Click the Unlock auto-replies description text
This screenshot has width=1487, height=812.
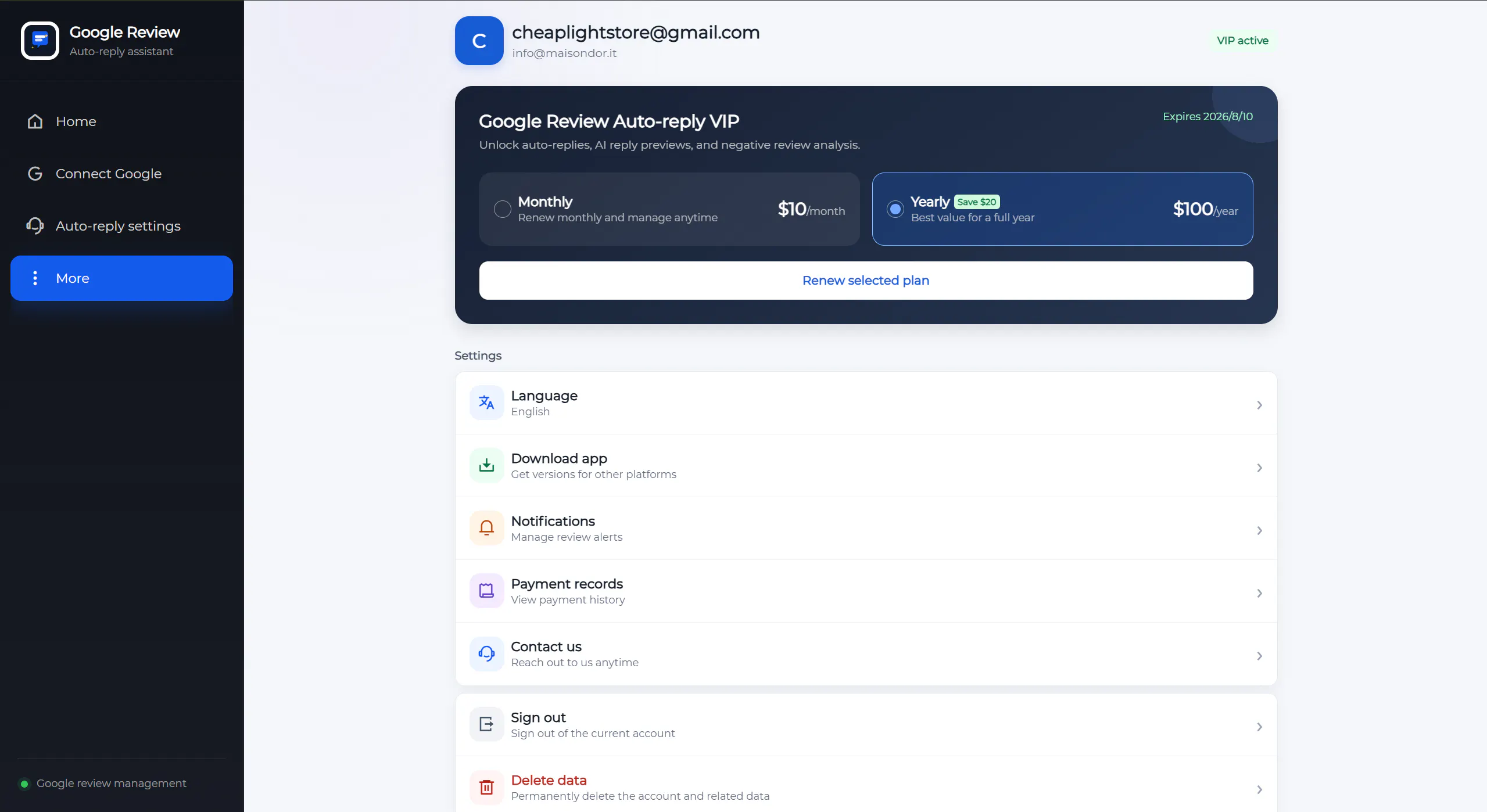669,145
